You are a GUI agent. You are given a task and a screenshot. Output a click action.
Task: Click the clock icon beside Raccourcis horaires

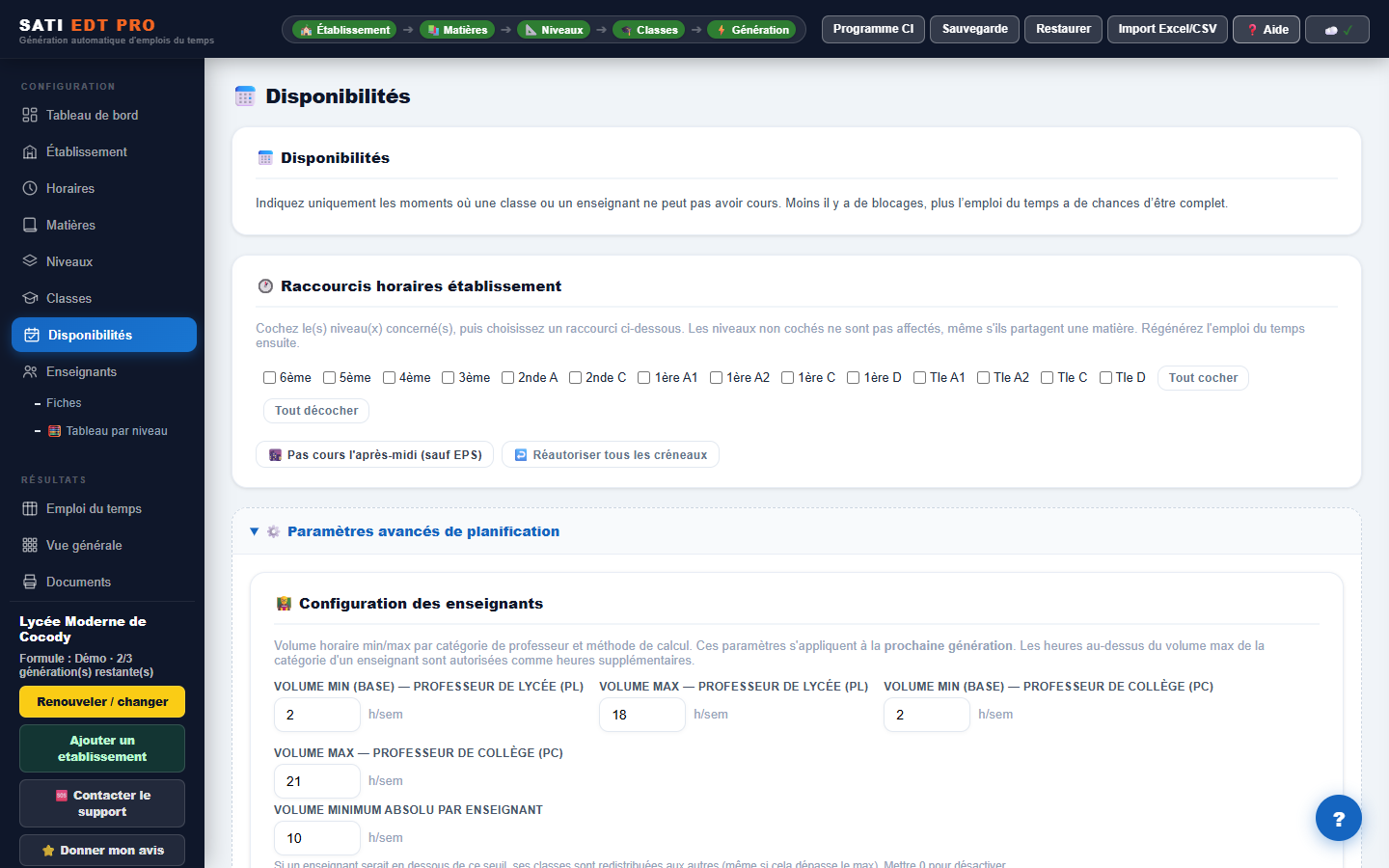tap(265, 286)
